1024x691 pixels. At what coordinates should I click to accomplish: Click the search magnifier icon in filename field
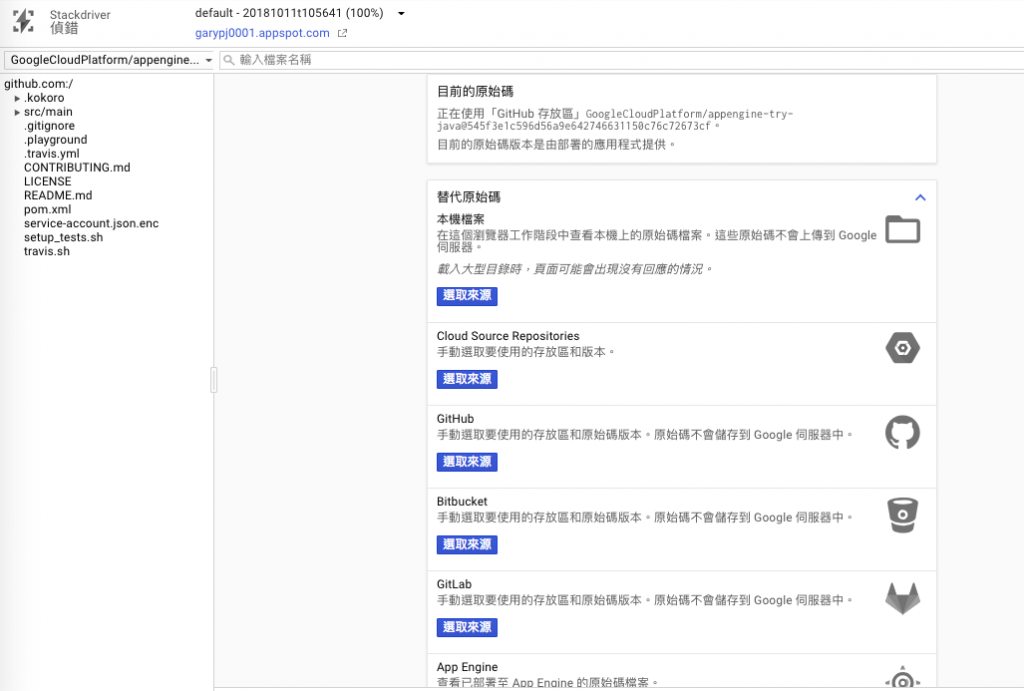coord(229,60)
